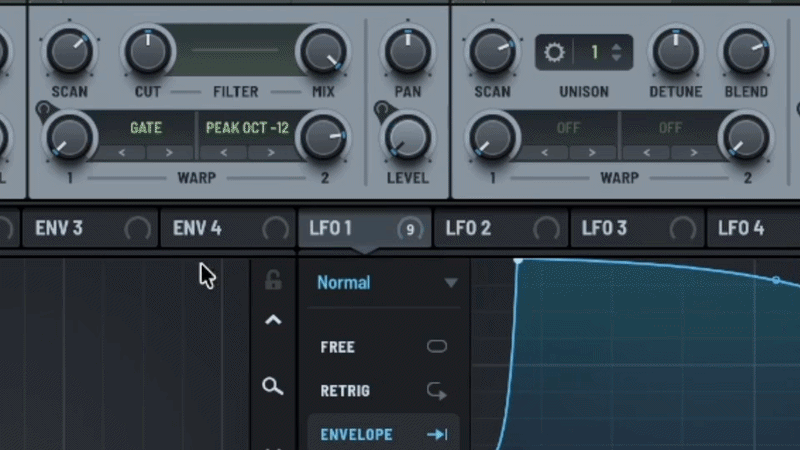Select the LFO 1 tab
The height and width of the screenshot is (450, 800).
pyautogui.click(x=364, y=229)
